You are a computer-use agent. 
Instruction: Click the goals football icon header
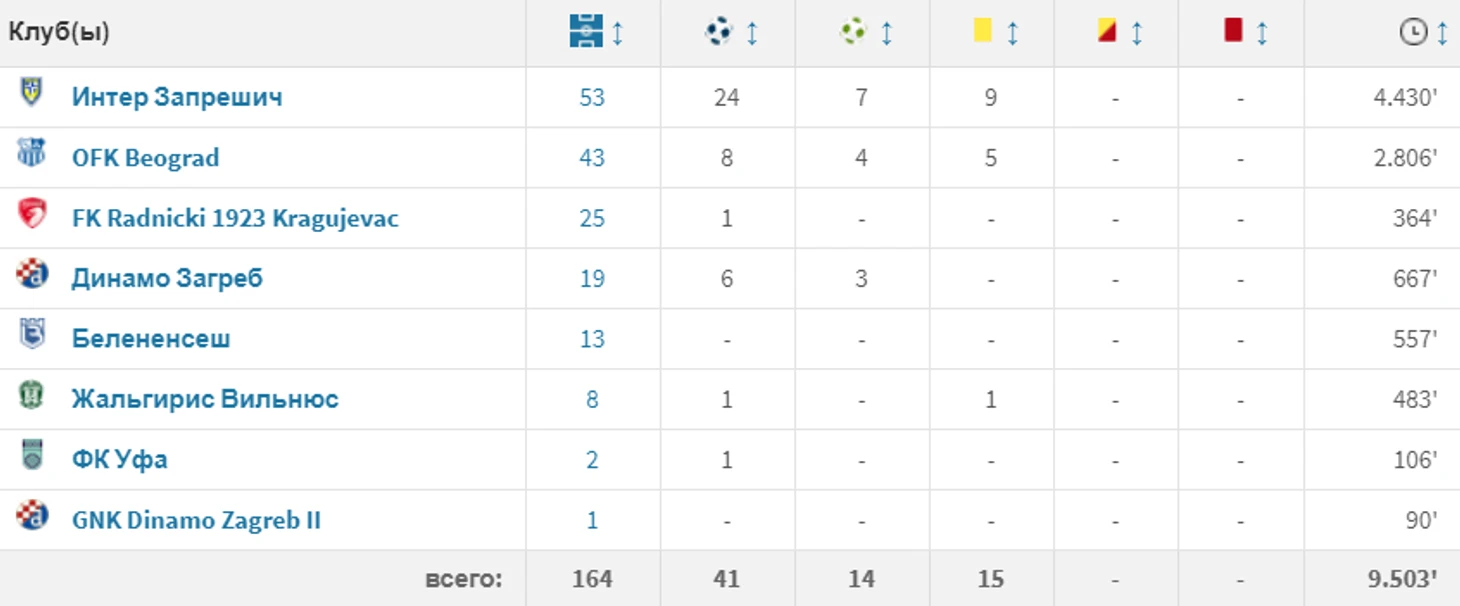click(x=719, y=33)
